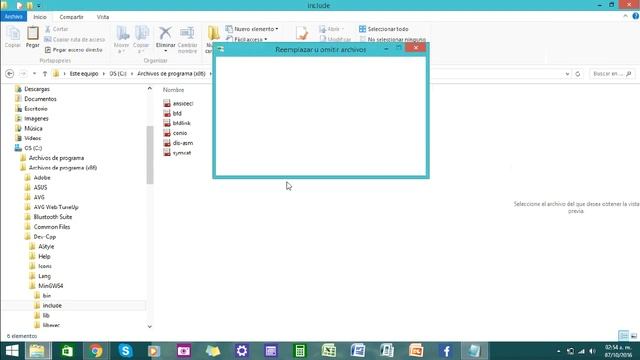Open Facebook app from the taskbar

[x=446, y=351]
